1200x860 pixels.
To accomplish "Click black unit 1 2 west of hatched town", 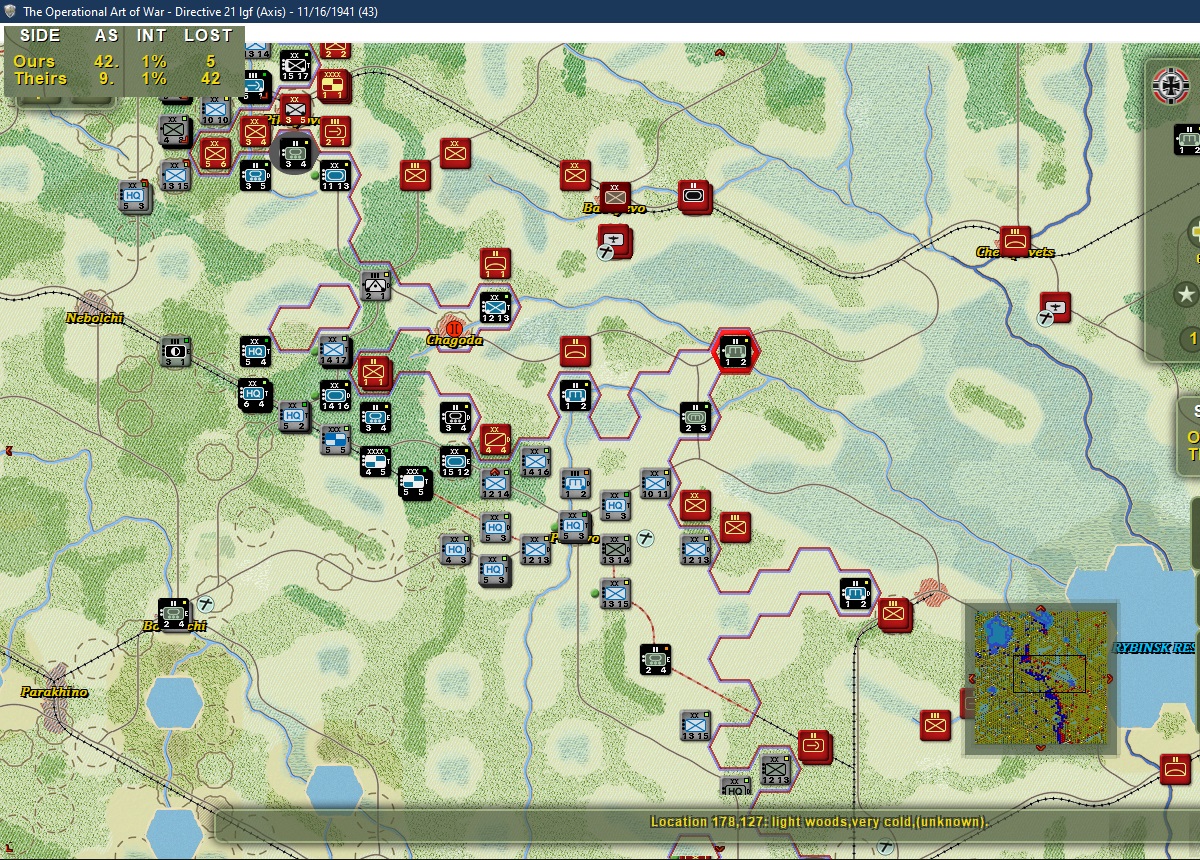I will 855,593.
